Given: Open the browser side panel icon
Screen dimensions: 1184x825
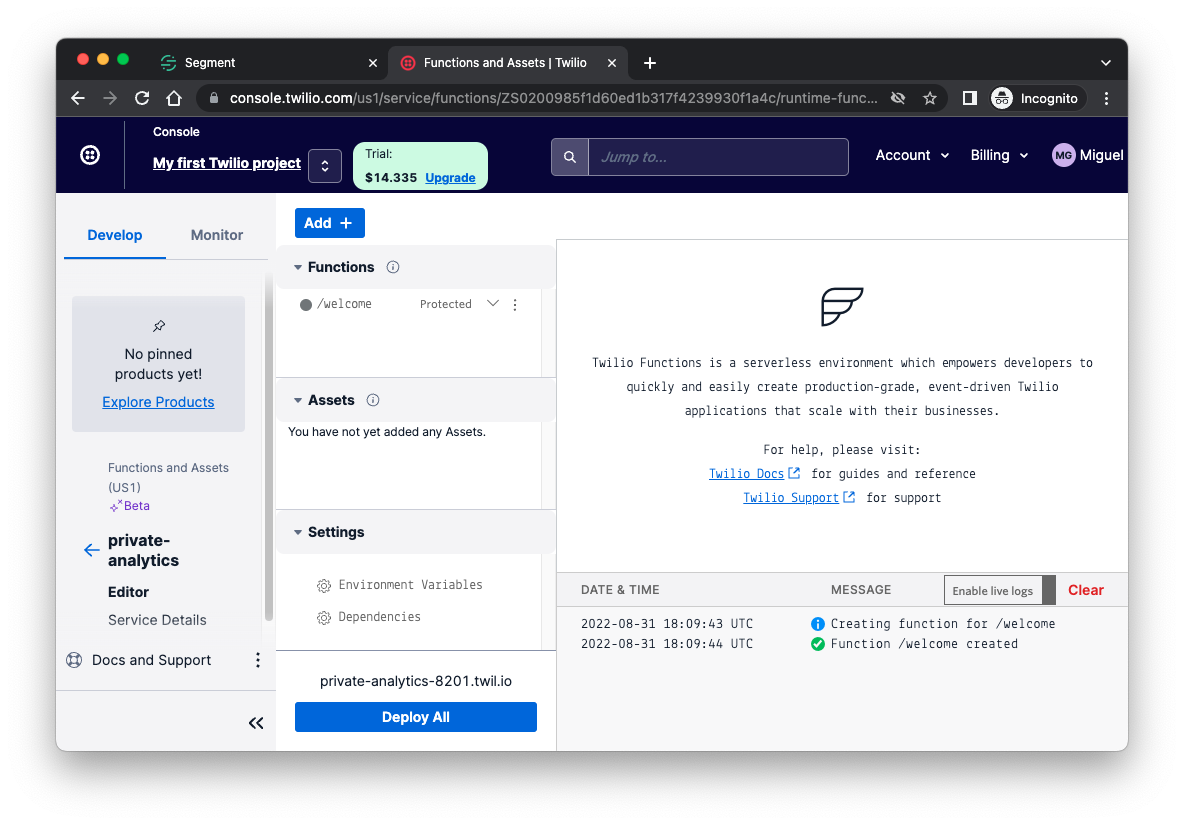Looking at the screenshot, I should click(970, 98).
